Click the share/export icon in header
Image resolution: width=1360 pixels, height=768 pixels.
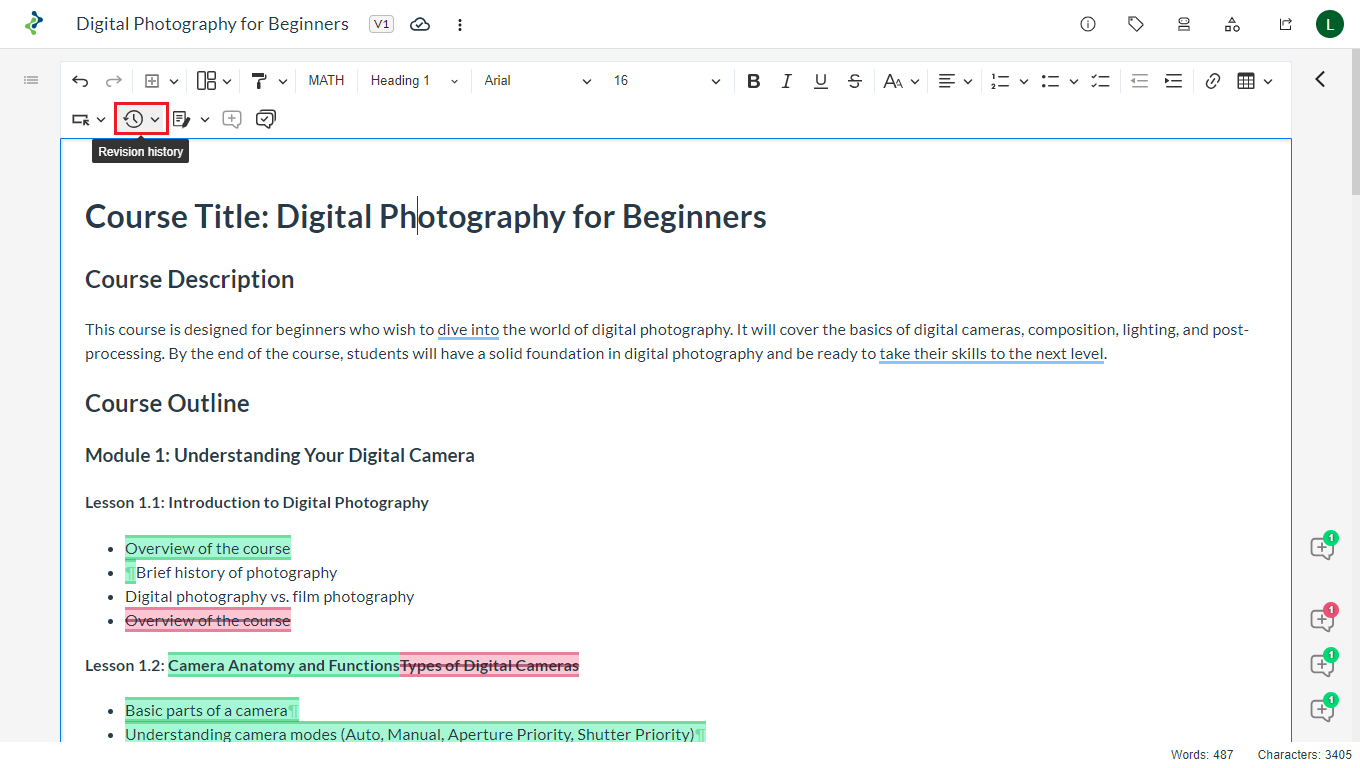click(x=1286, y=24)
